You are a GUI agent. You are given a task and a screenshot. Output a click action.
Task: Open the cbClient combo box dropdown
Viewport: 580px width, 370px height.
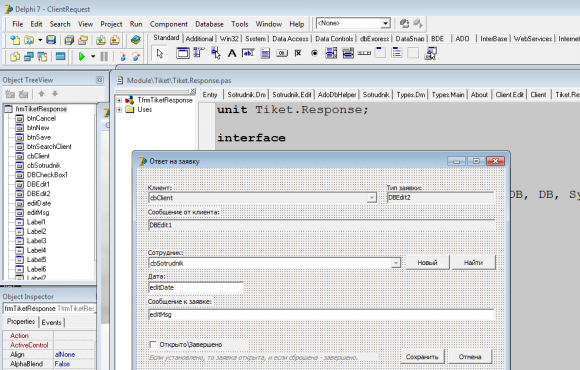pos(371,198)
